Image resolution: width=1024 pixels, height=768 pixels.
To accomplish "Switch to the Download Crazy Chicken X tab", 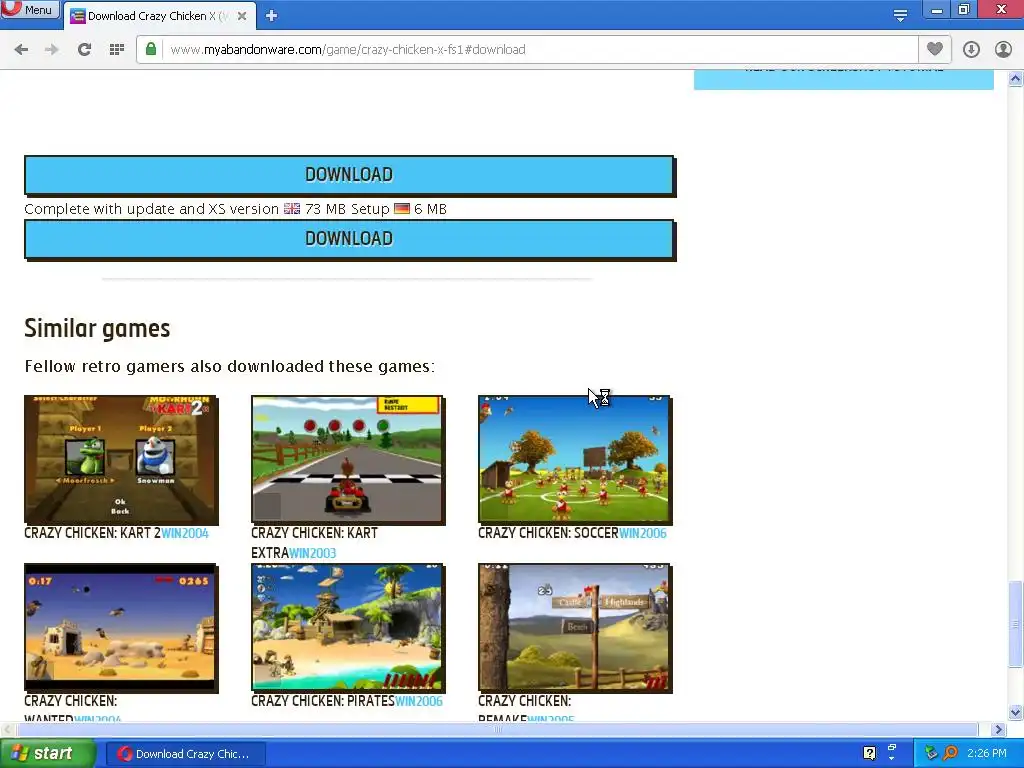I will [x=157, y=16].
